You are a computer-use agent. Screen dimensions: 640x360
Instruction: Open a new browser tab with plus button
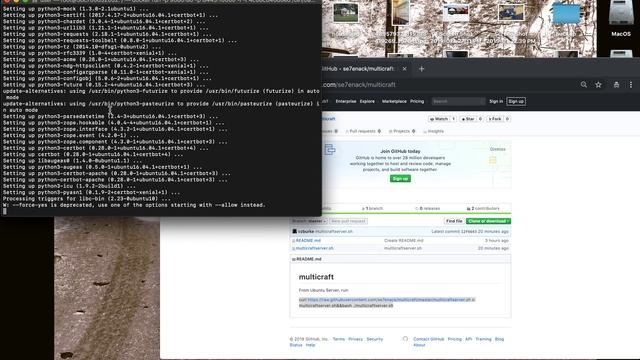pos(422,69)
